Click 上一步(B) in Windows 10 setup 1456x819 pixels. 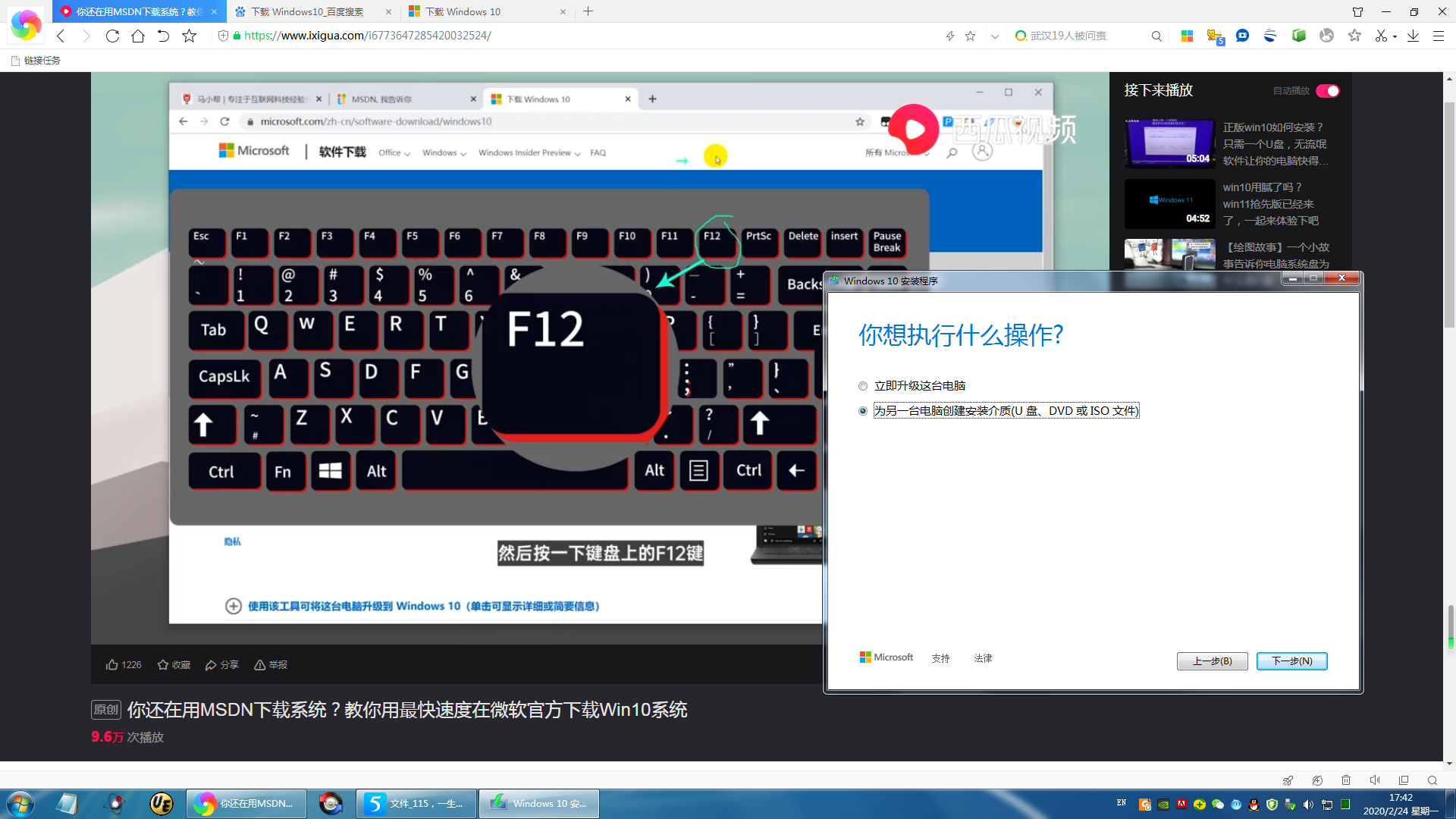[x=1212, y=661]
